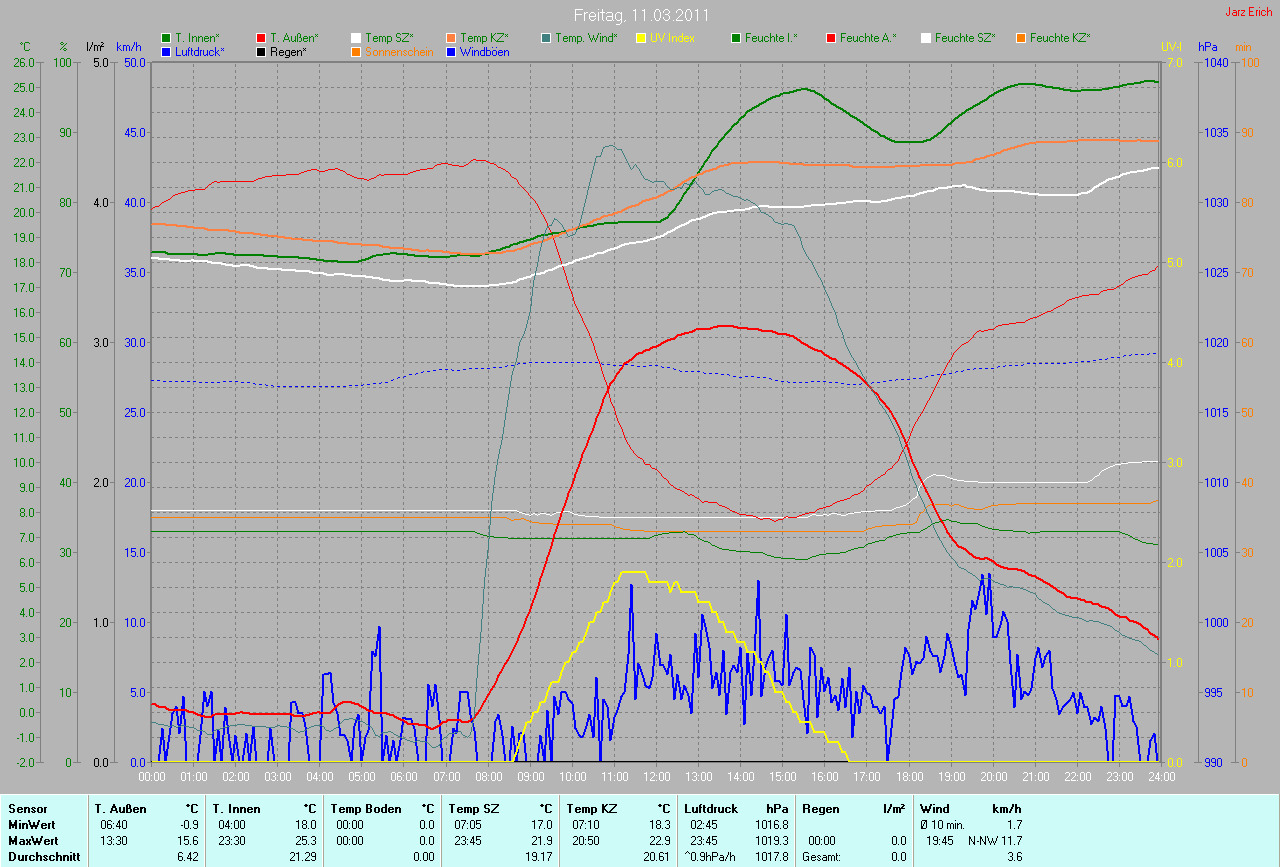Screen dimensions: 1280x867
Task: Click the orange Sonnenschein legend marker
Action: (x=357, y=51)
